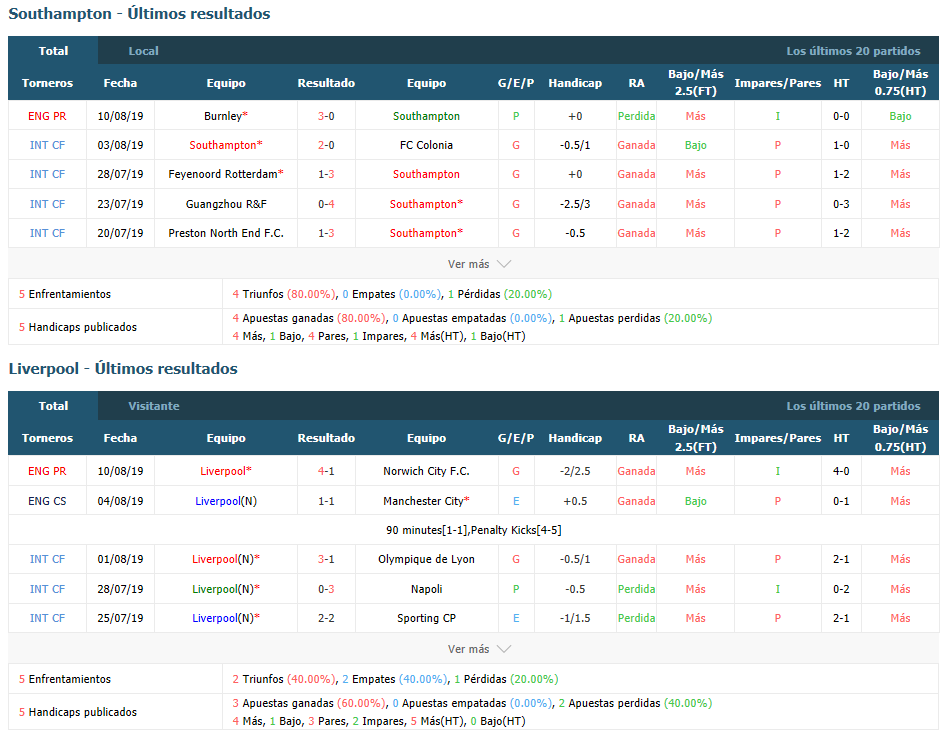
Task: Select date 23/07/19 in Southampton table
Action: pos(120,204)
